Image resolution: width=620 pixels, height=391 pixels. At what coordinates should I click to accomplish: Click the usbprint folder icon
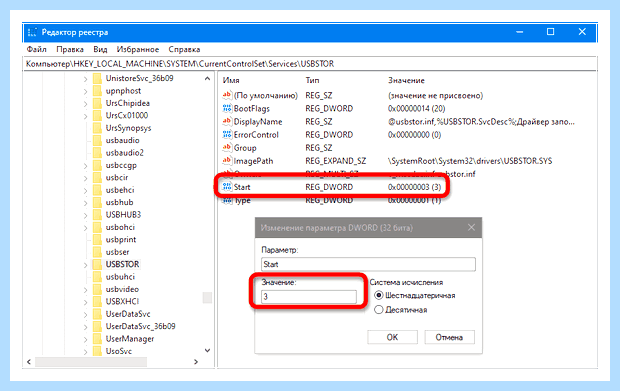point(97,239)
